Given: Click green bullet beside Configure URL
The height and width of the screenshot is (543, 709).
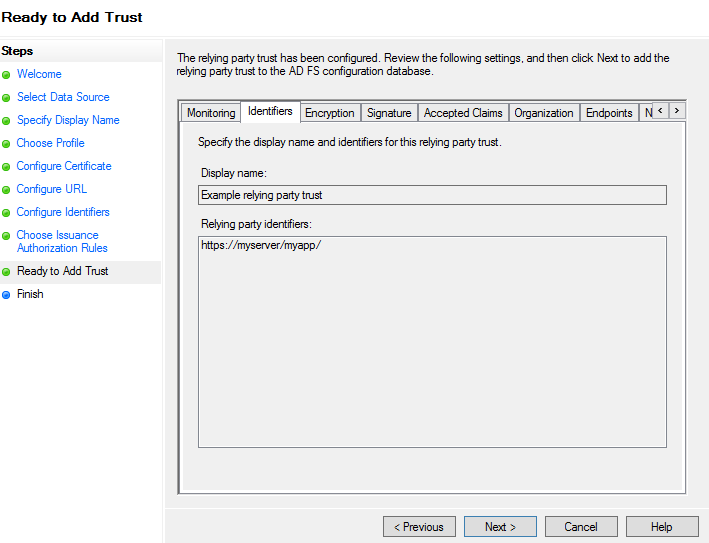Looking at the screenshot, I should click(6, 190).
